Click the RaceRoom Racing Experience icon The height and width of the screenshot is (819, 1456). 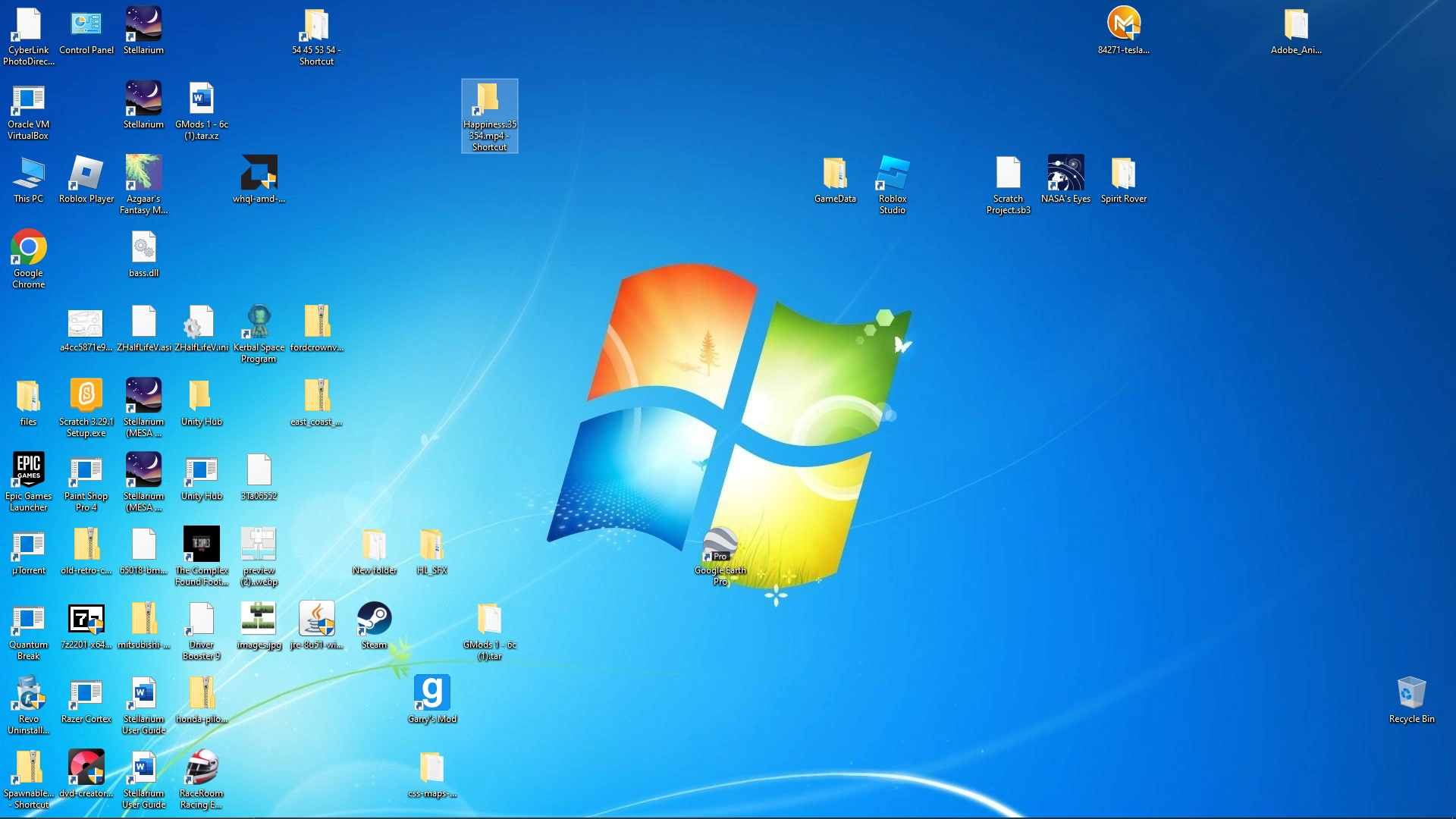click(x=201, y=768)
